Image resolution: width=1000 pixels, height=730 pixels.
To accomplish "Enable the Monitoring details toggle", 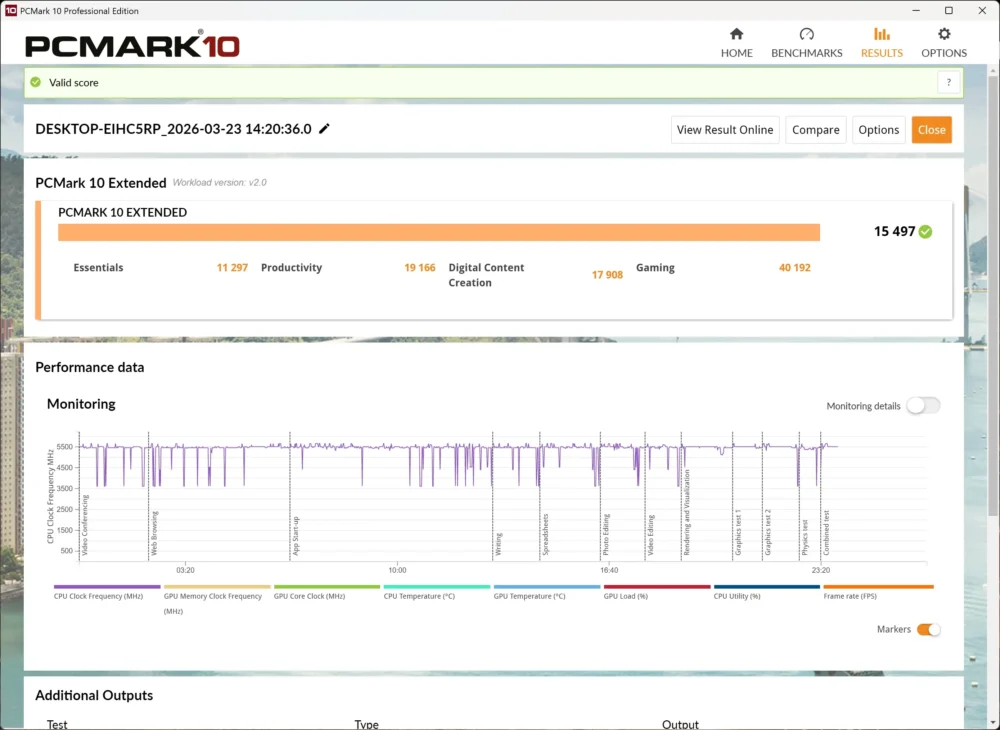I will 923,405.
